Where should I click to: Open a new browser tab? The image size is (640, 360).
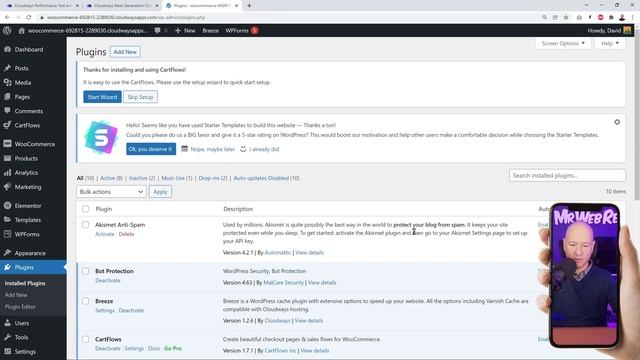pyautogui.click(x=249, y=6)
